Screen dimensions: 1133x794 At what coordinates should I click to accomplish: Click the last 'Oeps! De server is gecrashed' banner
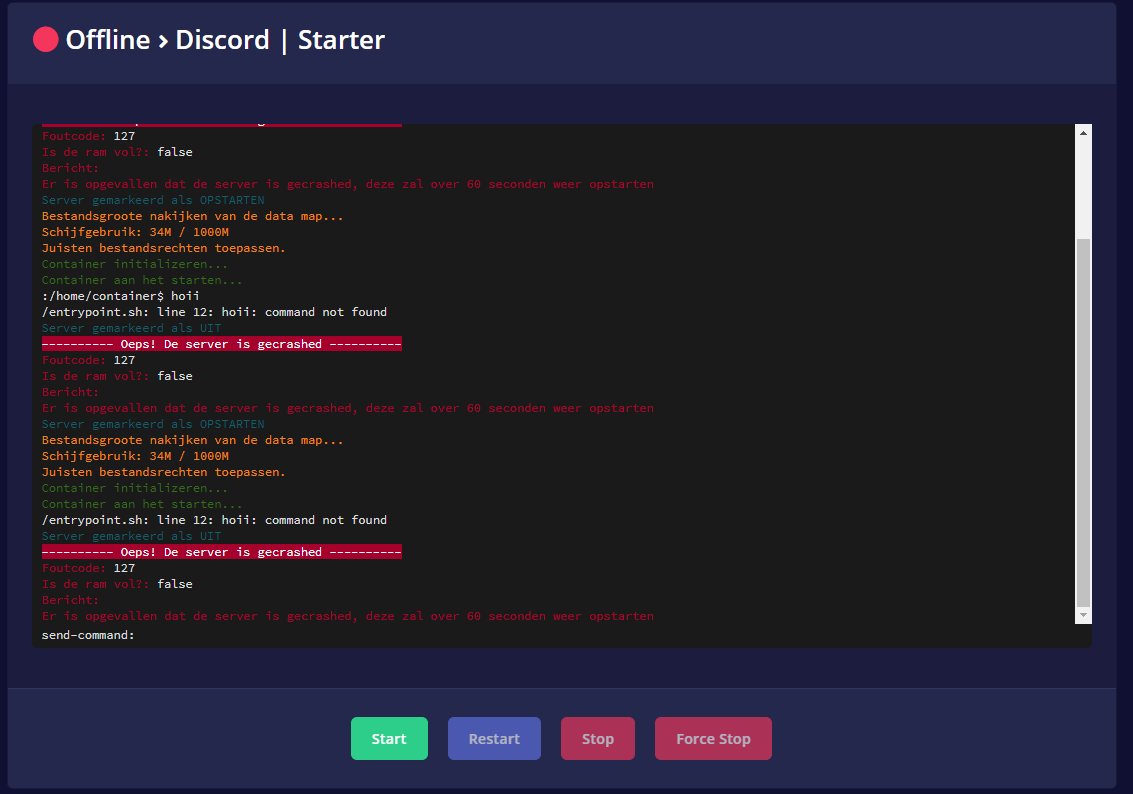[x=221, y=552]
